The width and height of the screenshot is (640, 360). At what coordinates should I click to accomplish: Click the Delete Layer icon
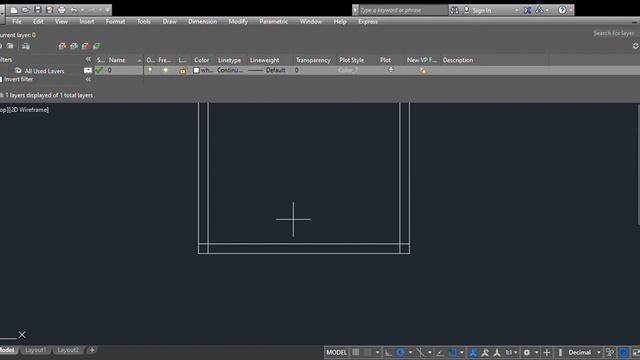[86, 46]
